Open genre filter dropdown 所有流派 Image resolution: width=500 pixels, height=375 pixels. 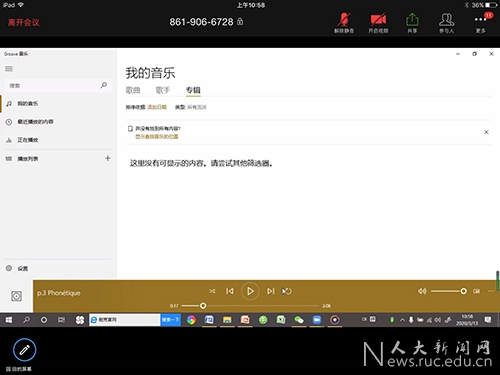coord(197,107)
